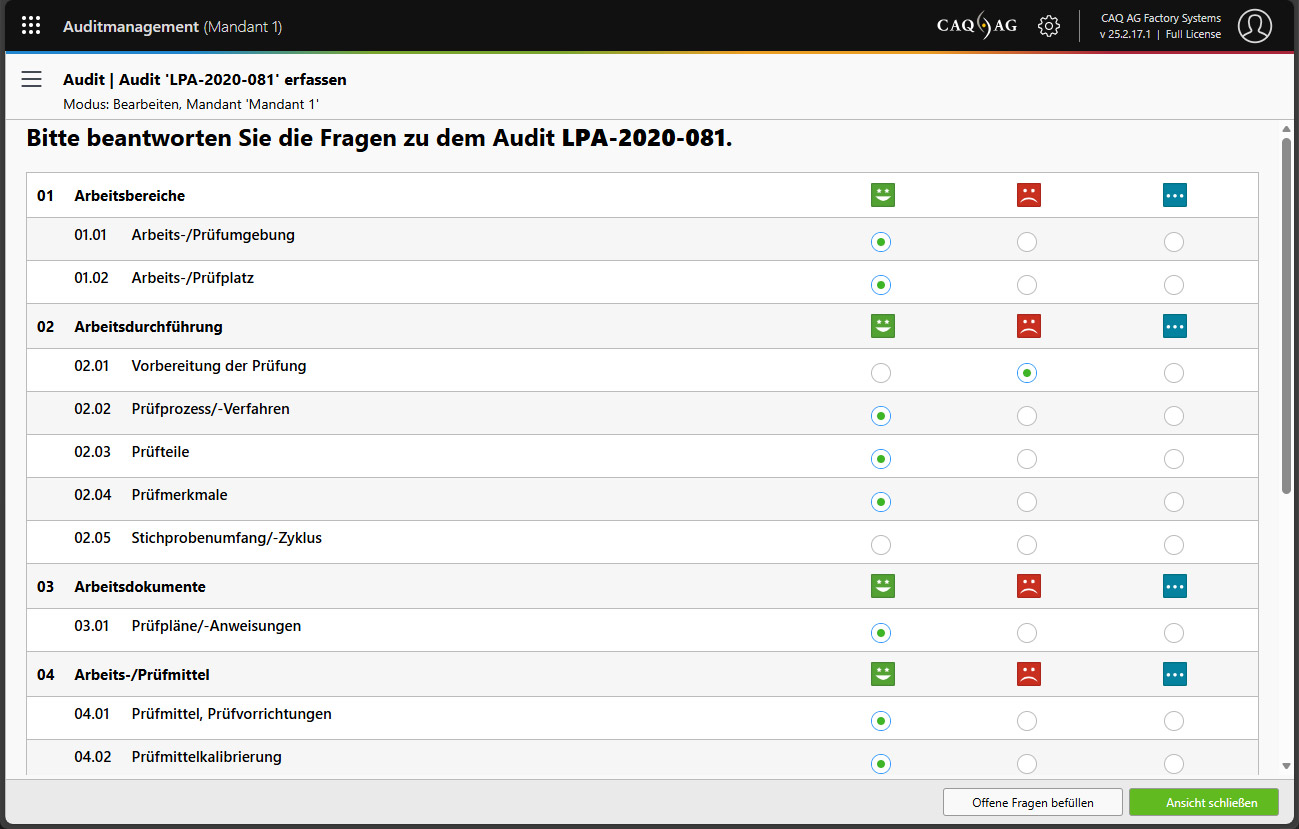
Task: Select positive rating for Stichprobenumfang/-Zyklus
Action: coord(881,545)
